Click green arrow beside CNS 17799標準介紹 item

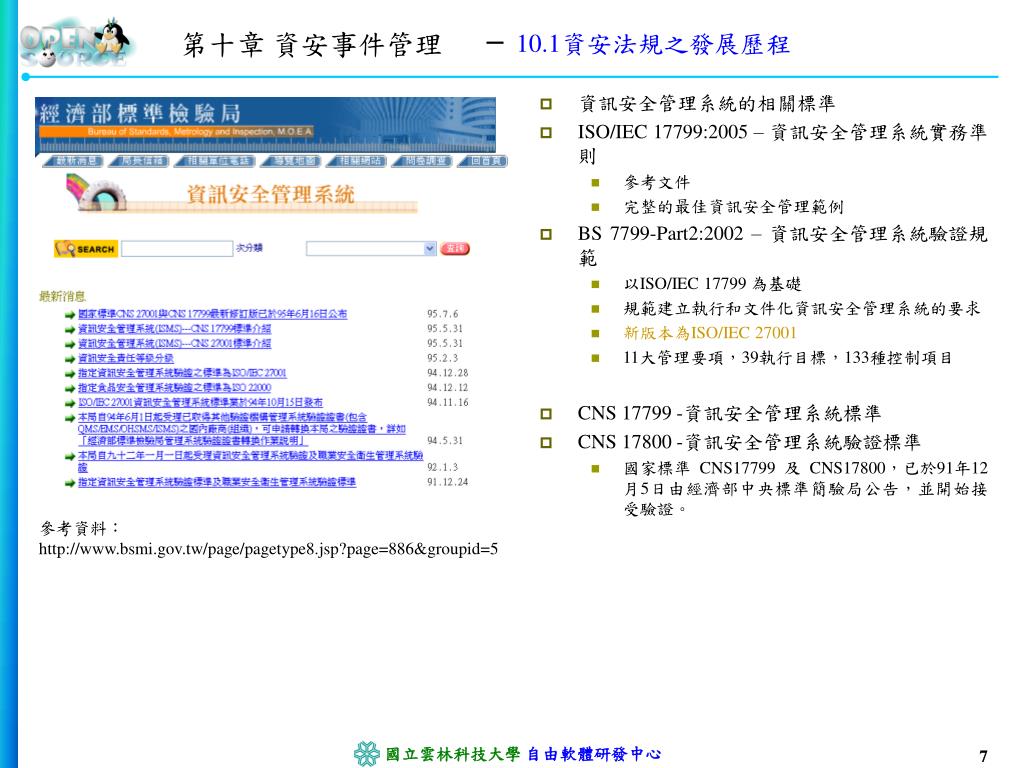coord(70,330)
